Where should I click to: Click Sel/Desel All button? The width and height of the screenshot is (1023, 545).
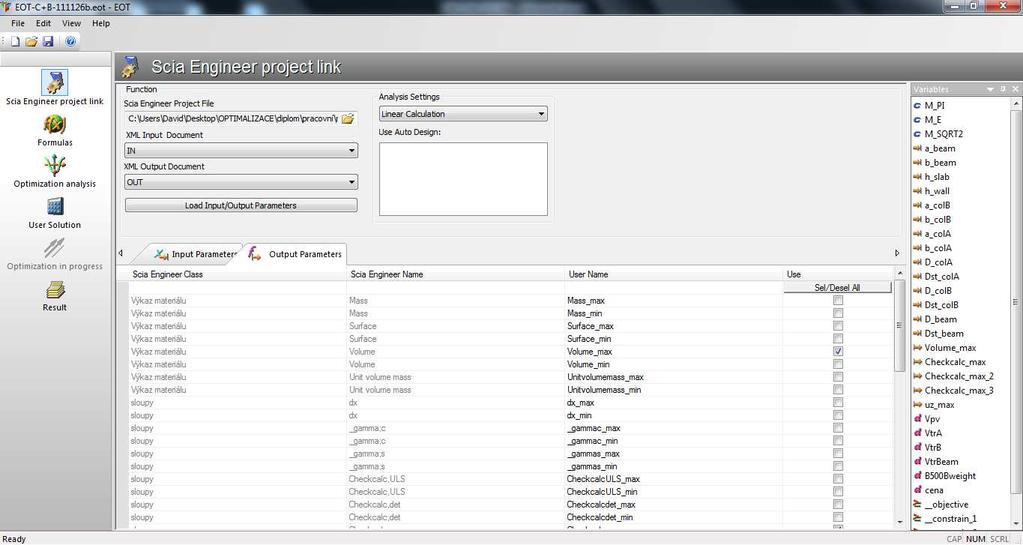(x=837, y=287)
